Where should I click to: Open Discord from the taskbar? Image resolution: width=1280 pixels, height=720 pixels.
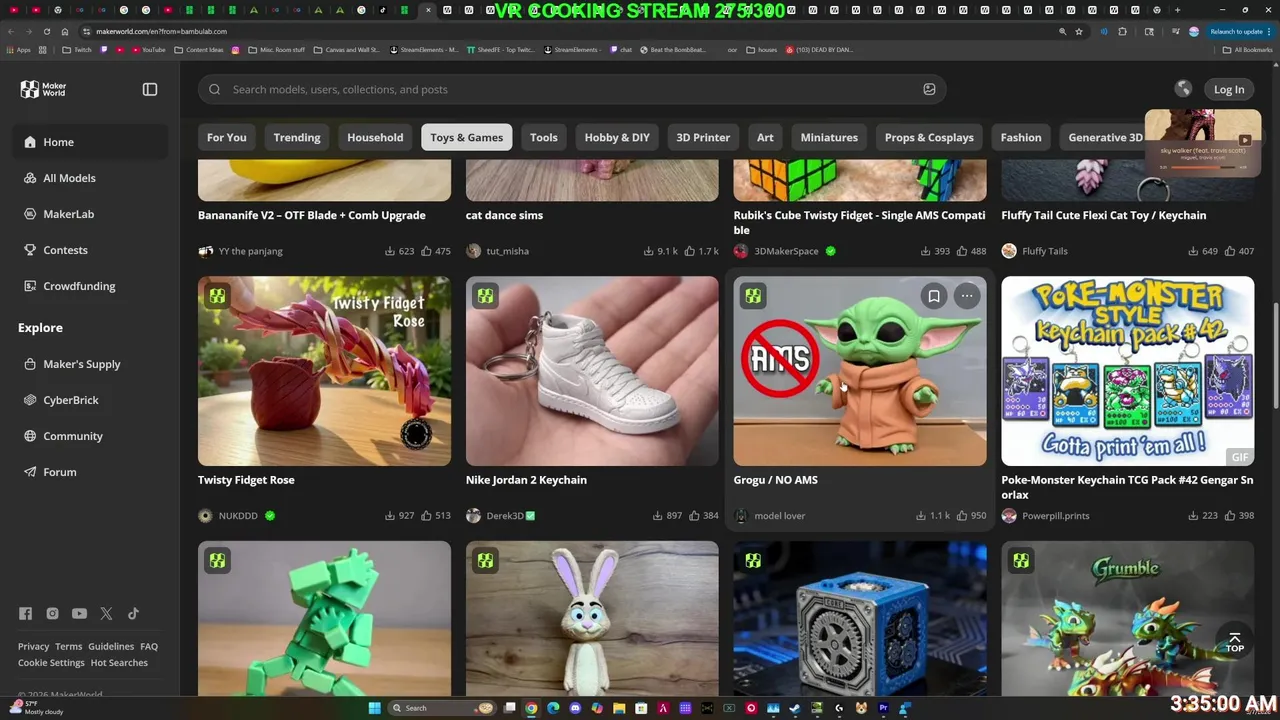coord(575,708)
